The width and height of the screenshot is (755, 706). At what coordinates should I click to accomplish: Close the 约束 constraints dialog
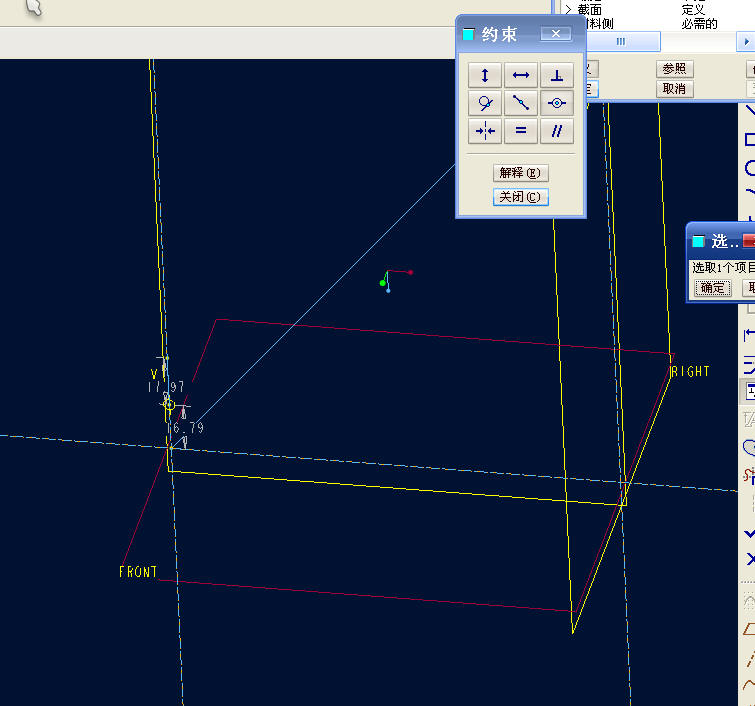pos(556,34)
